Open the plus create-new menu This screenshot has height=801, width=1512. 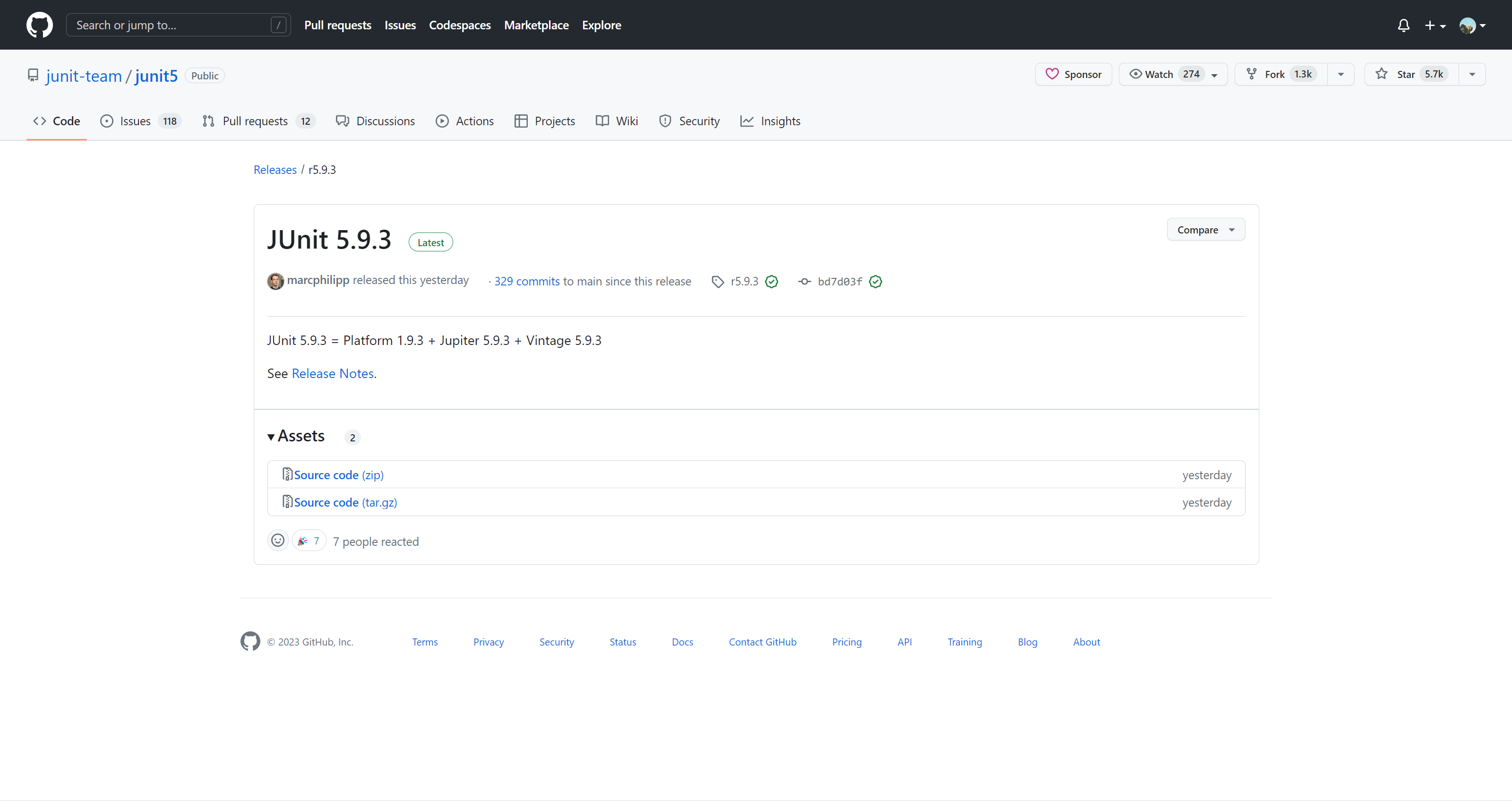(x=1435, y=25)
